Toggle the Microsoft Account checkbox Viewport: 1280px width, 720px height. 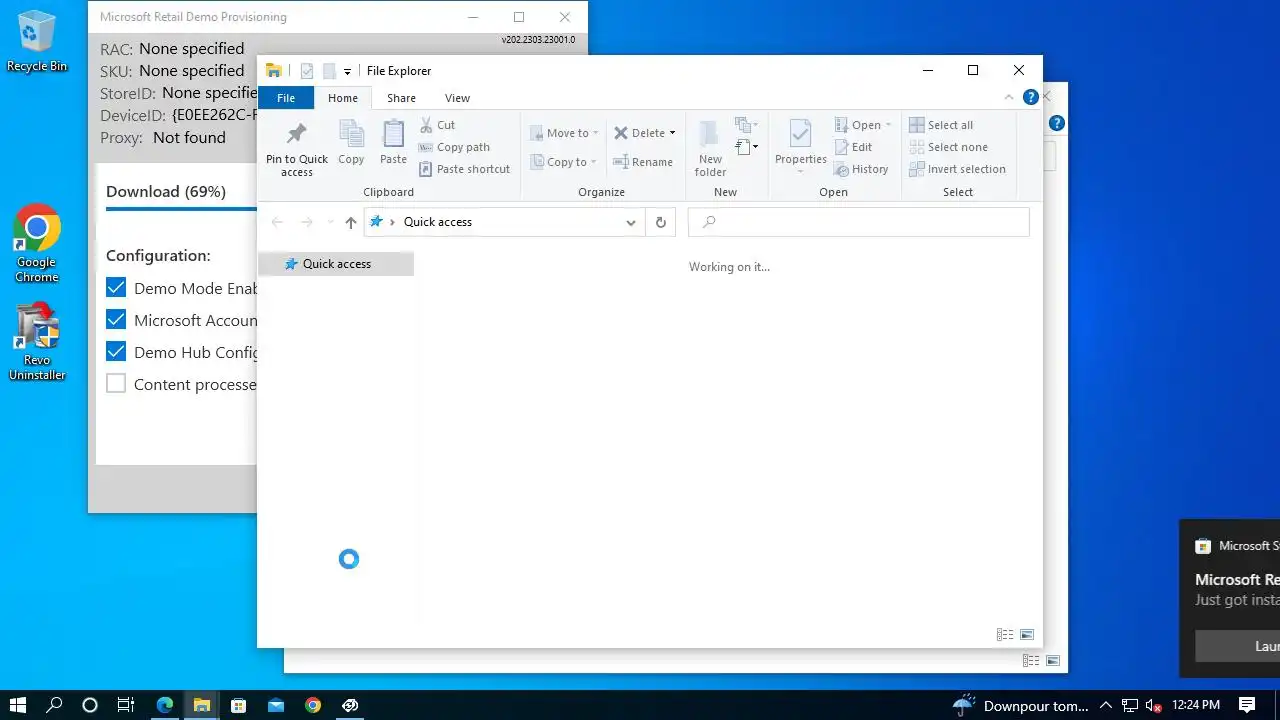click(116, 320)
